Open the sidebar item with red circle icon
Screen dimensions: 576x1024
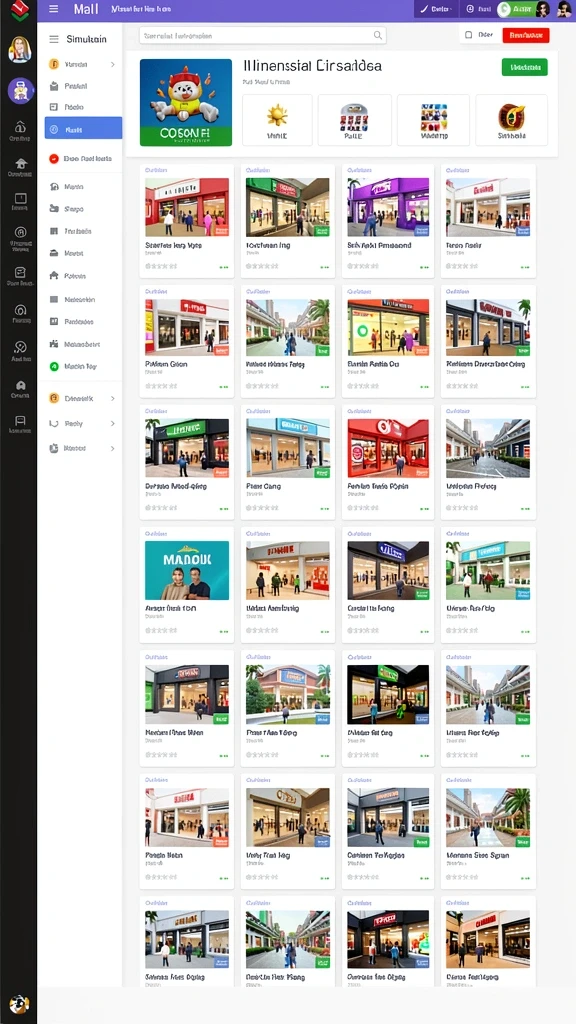80,159
